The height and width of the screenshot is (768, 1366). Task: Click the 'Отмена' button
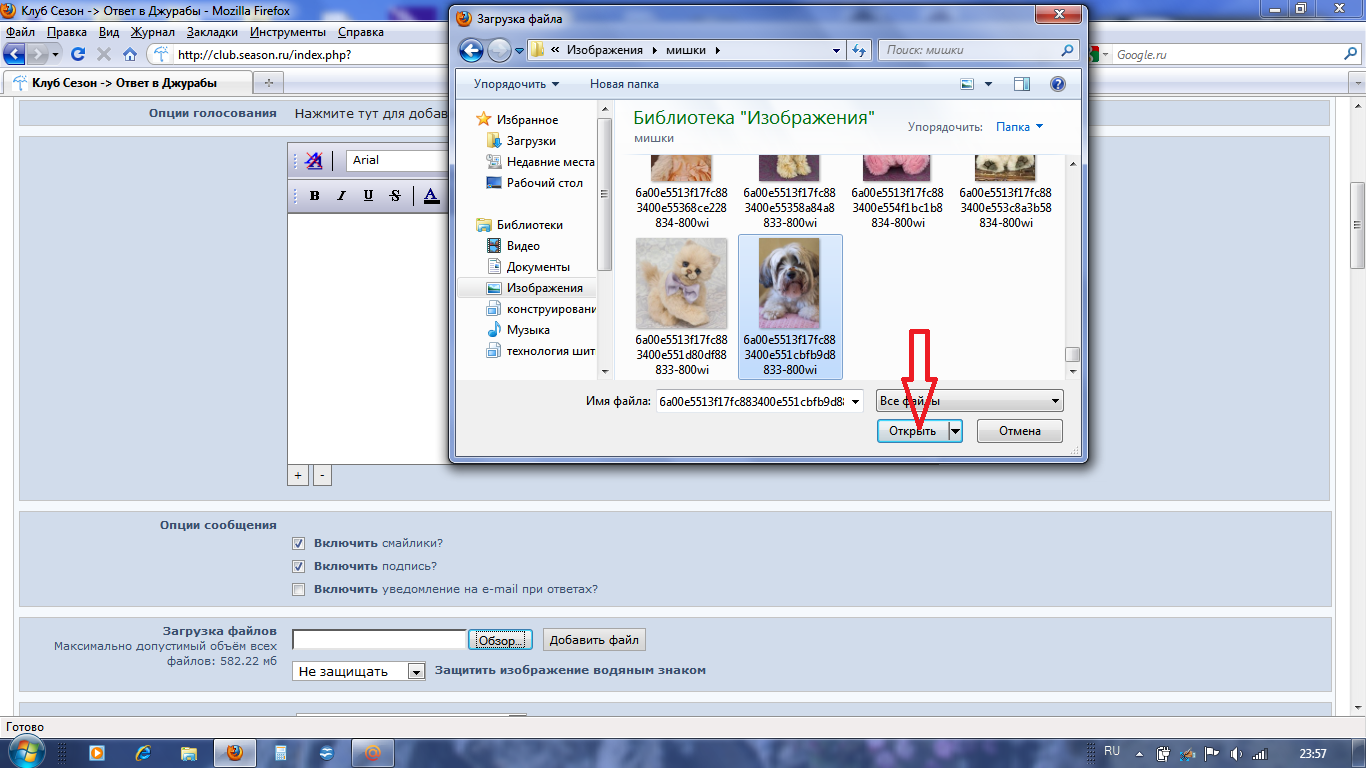coord(1019,431)
